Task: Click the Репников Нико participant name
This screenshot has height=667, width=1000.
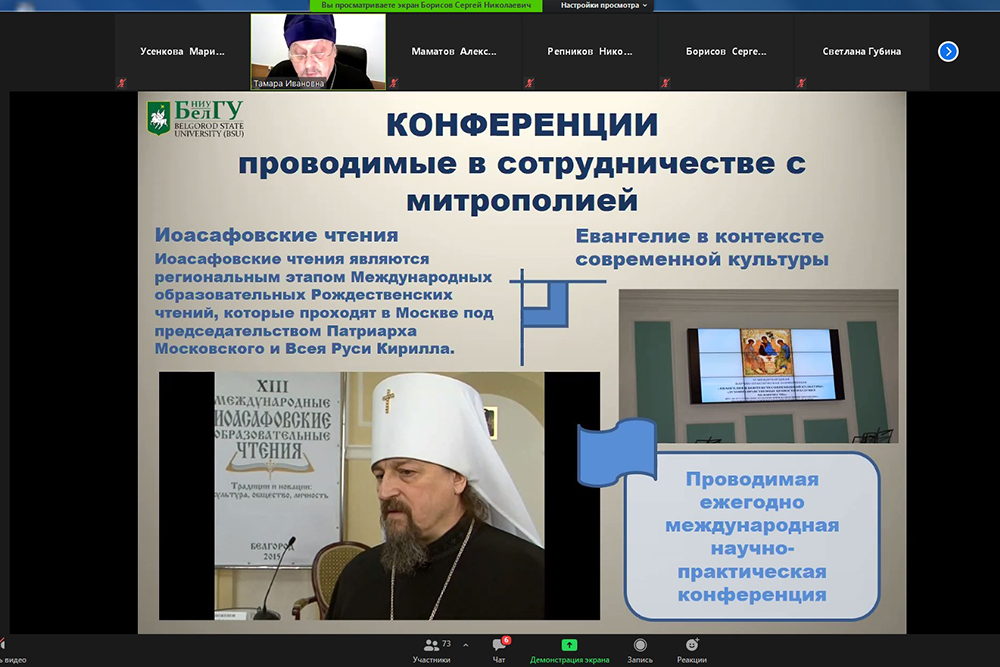Action: click(x=589, y=52)
